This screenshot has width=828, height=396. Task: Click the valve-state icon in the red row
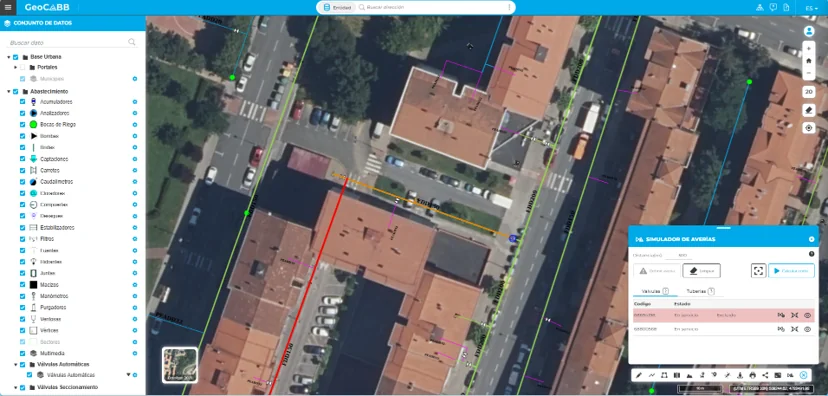[781, 315]
